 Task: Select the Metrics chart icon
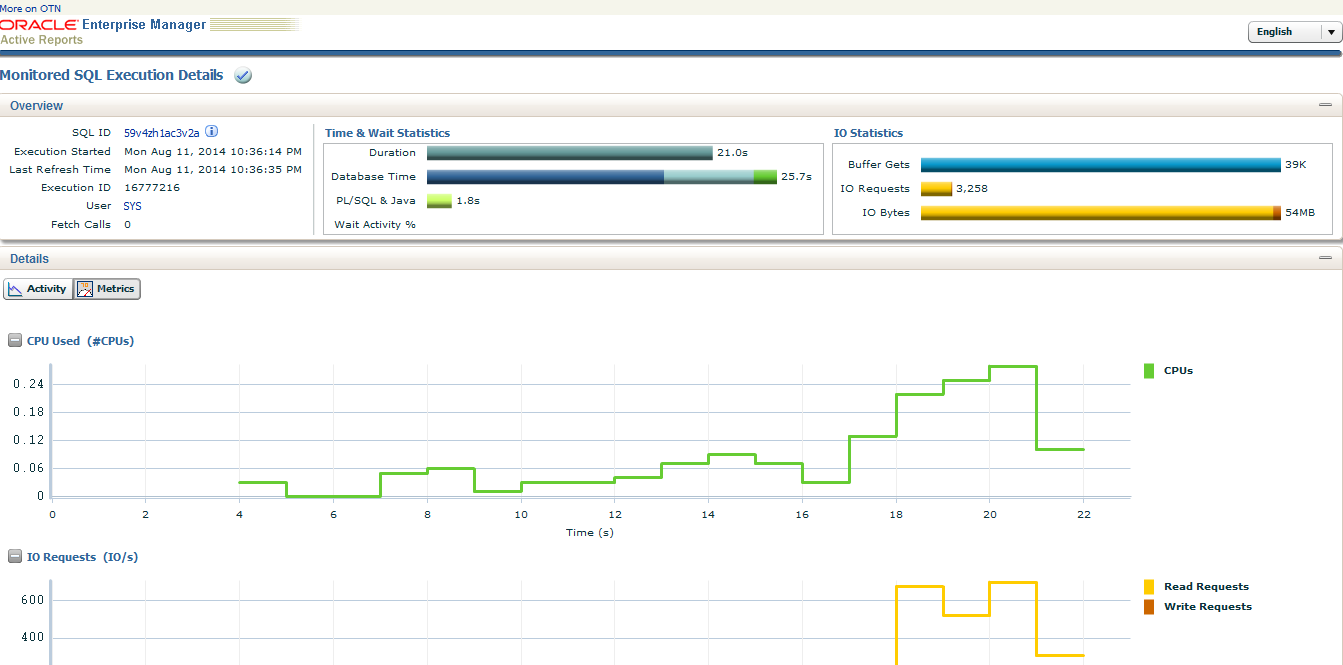click(x=85, y=288)
